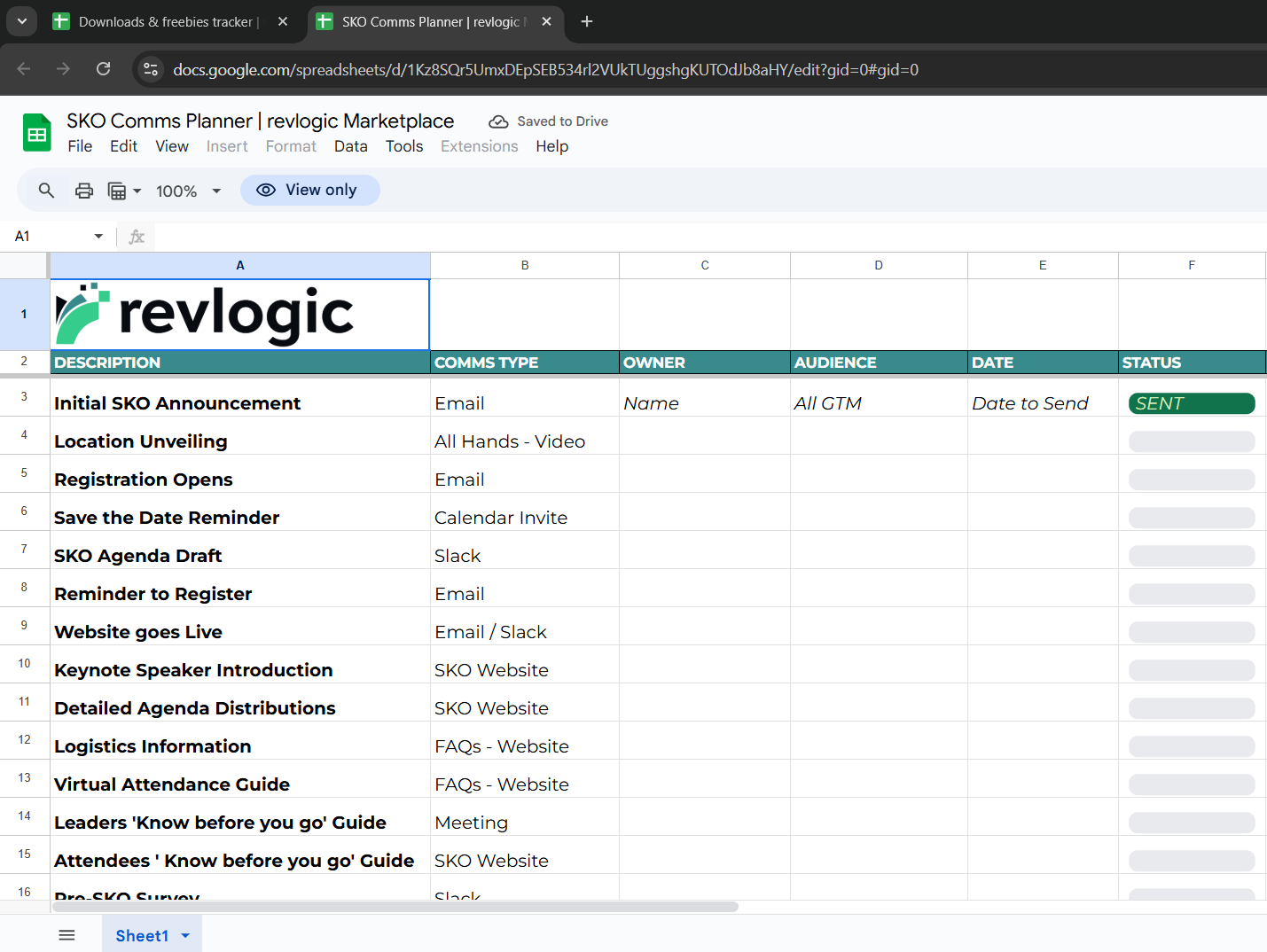The height and width of the screenshot is (952, 1267).
Task: Open the File menu
Action: 80,146
